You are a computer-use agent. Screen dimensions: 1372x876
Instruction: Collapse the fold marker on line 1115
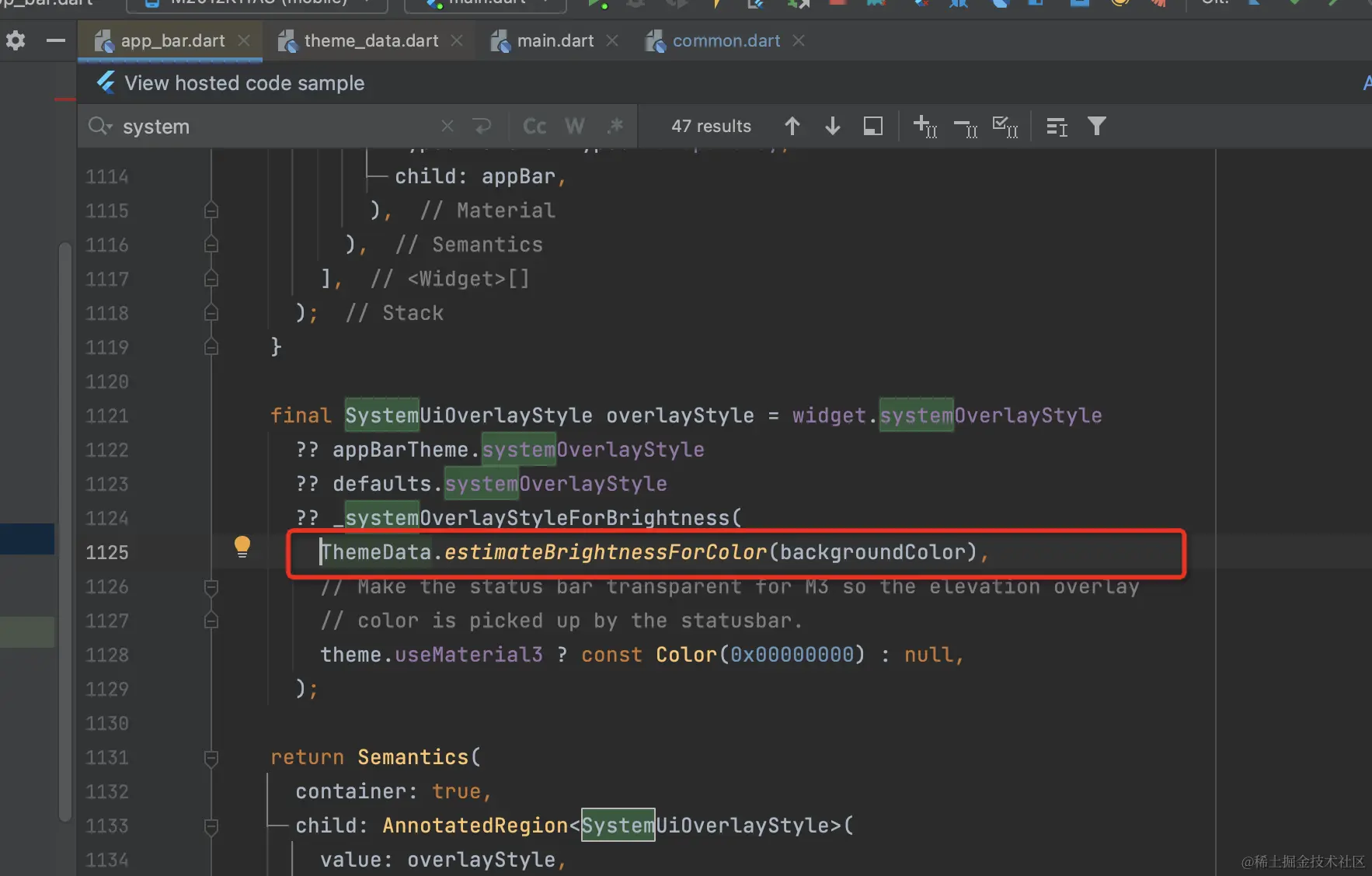[211, 210]
